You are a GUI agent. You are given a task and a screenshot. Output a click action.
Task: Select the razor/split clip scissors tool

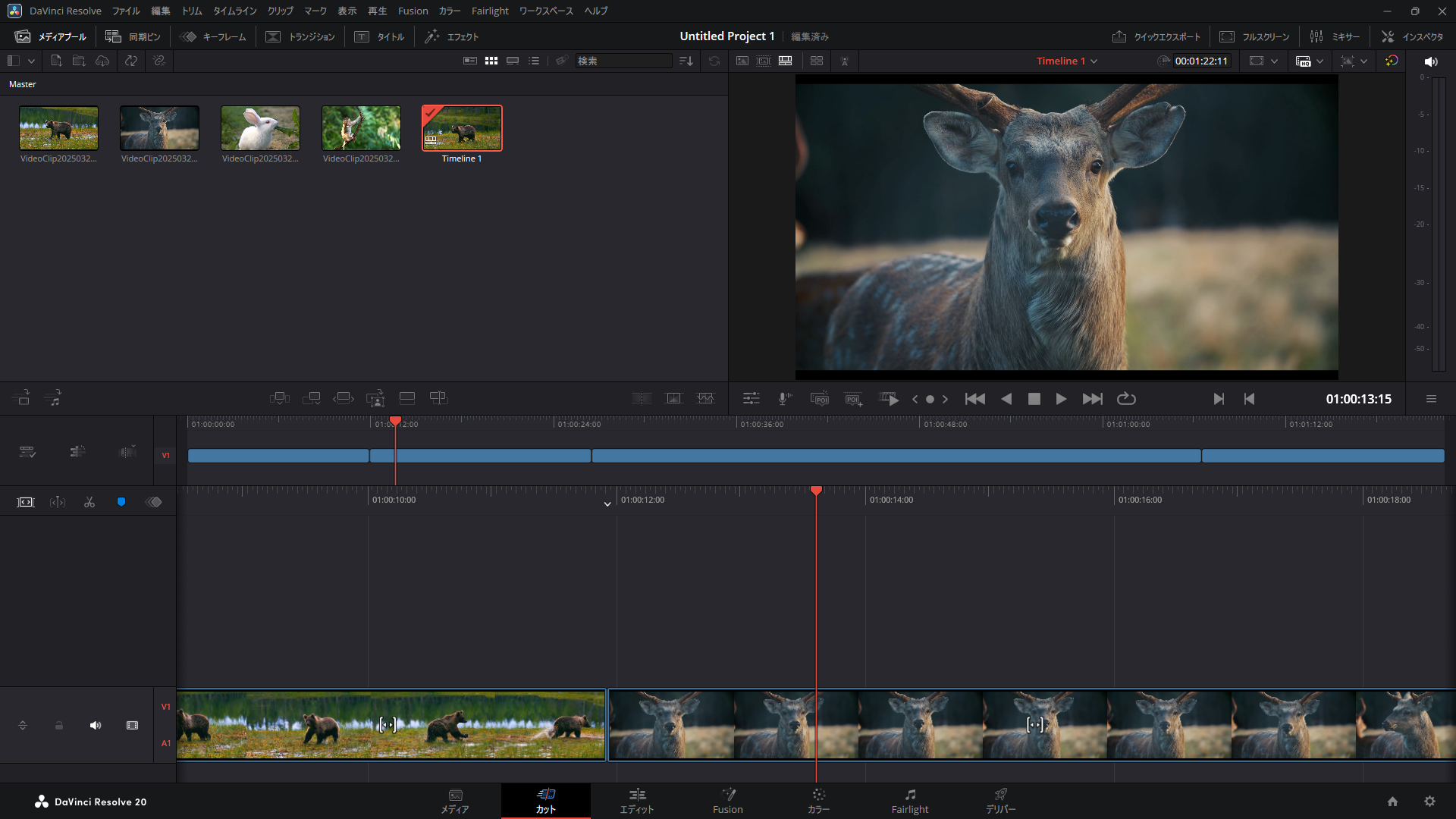89,502
